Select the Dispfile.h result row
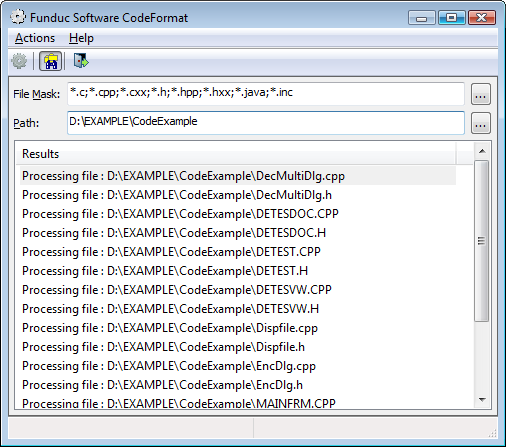Viewport: 506px width, 447px height. [238, 347]
